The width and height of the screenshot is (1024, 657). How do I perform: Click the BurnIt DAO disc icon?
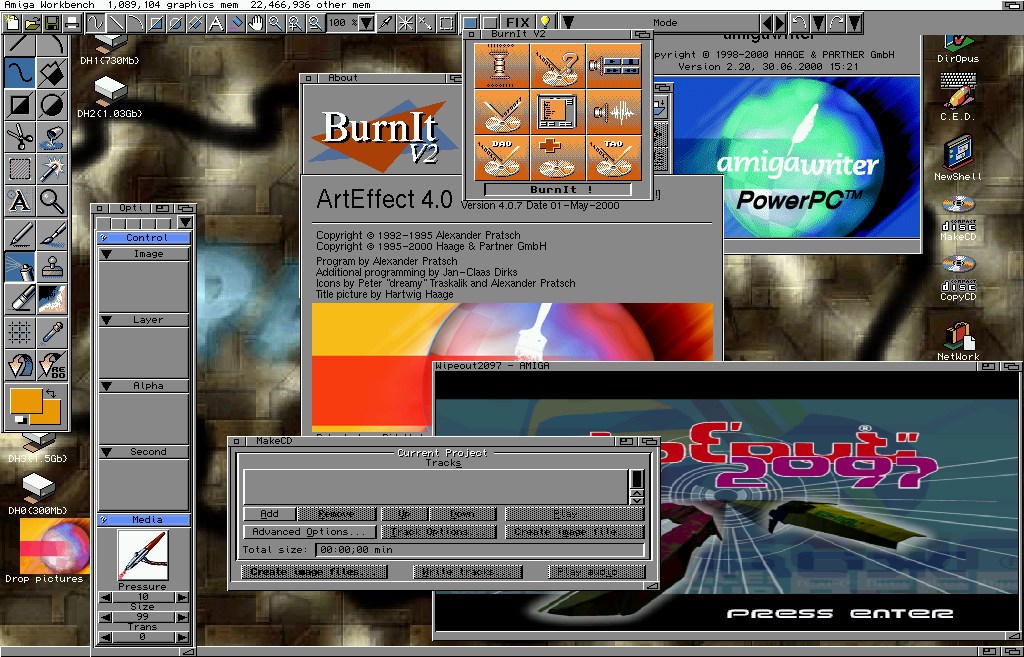point(502,158)
